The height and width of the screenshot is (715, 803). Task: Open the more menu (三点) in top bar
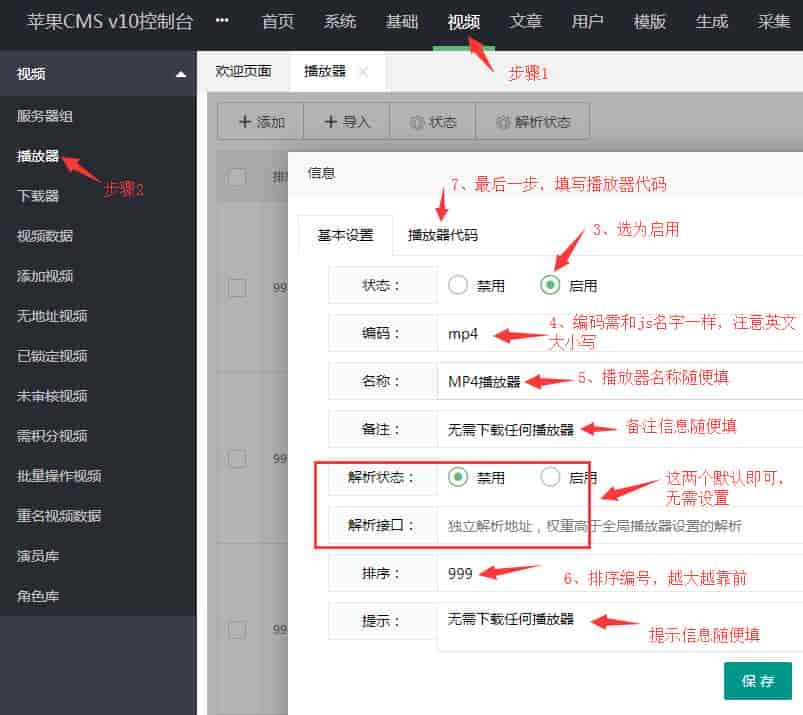(x=221, y=20)
